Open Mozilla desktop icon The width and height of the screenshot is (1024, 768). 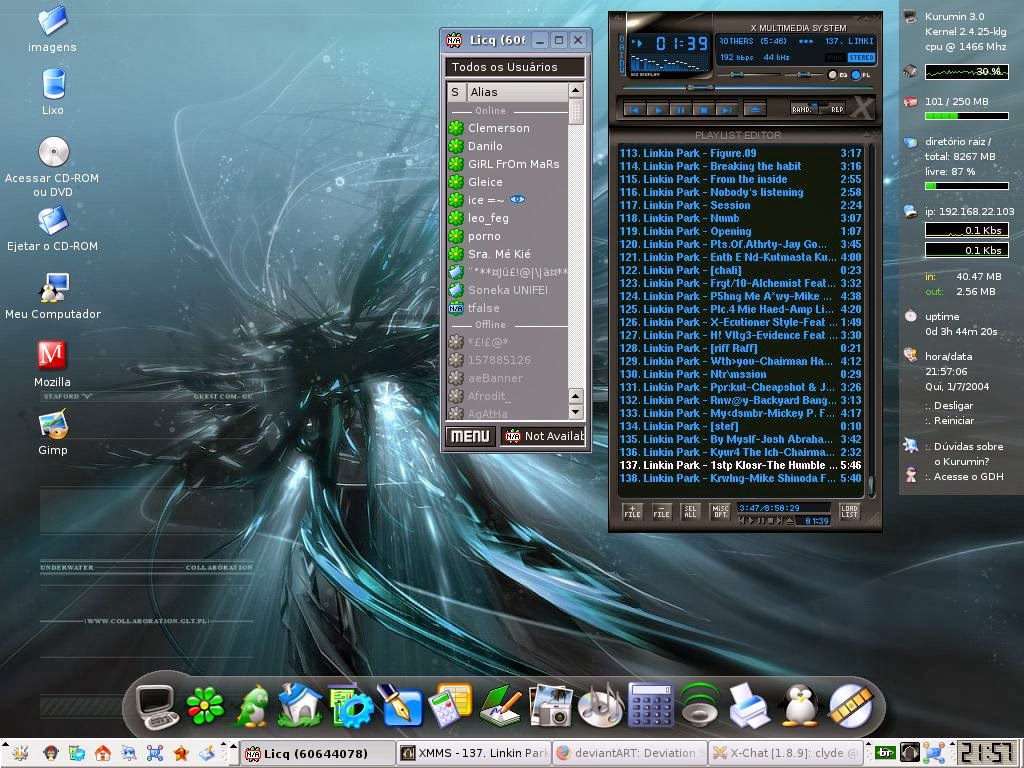(52, 357)
